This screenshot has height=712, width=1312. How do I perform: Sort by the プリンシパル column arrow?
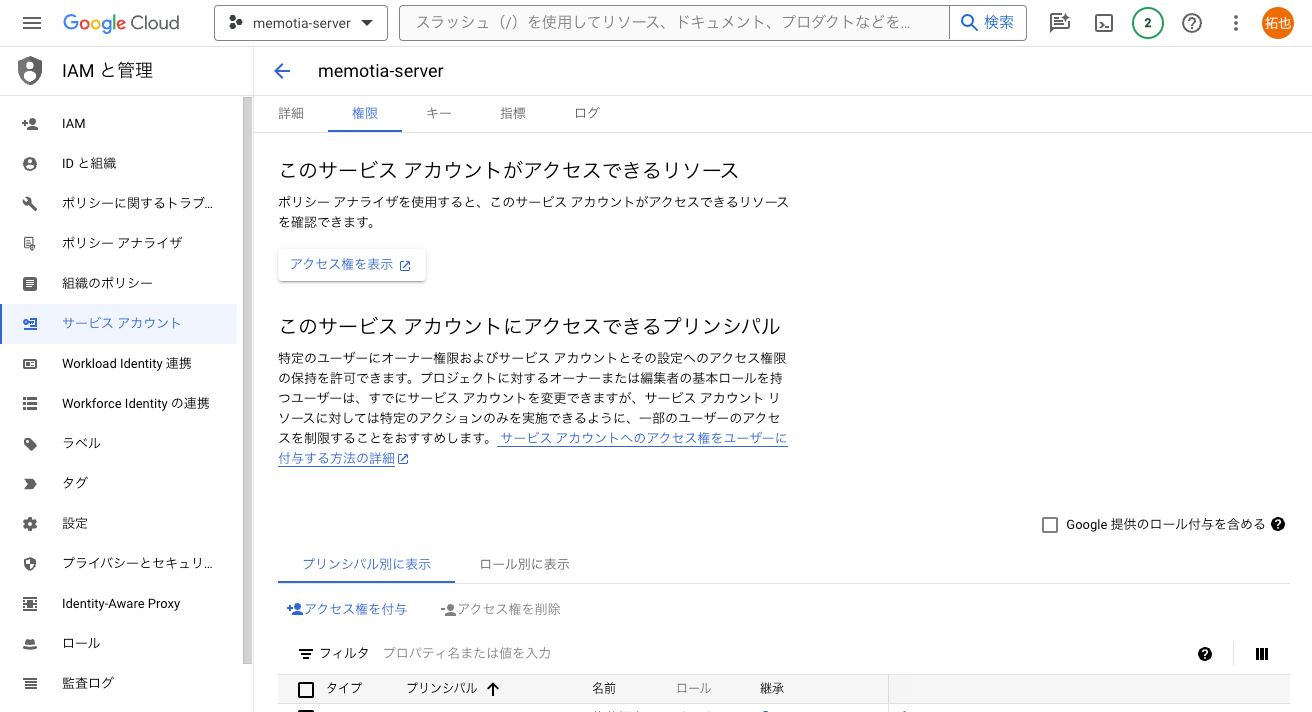(493, 689)
